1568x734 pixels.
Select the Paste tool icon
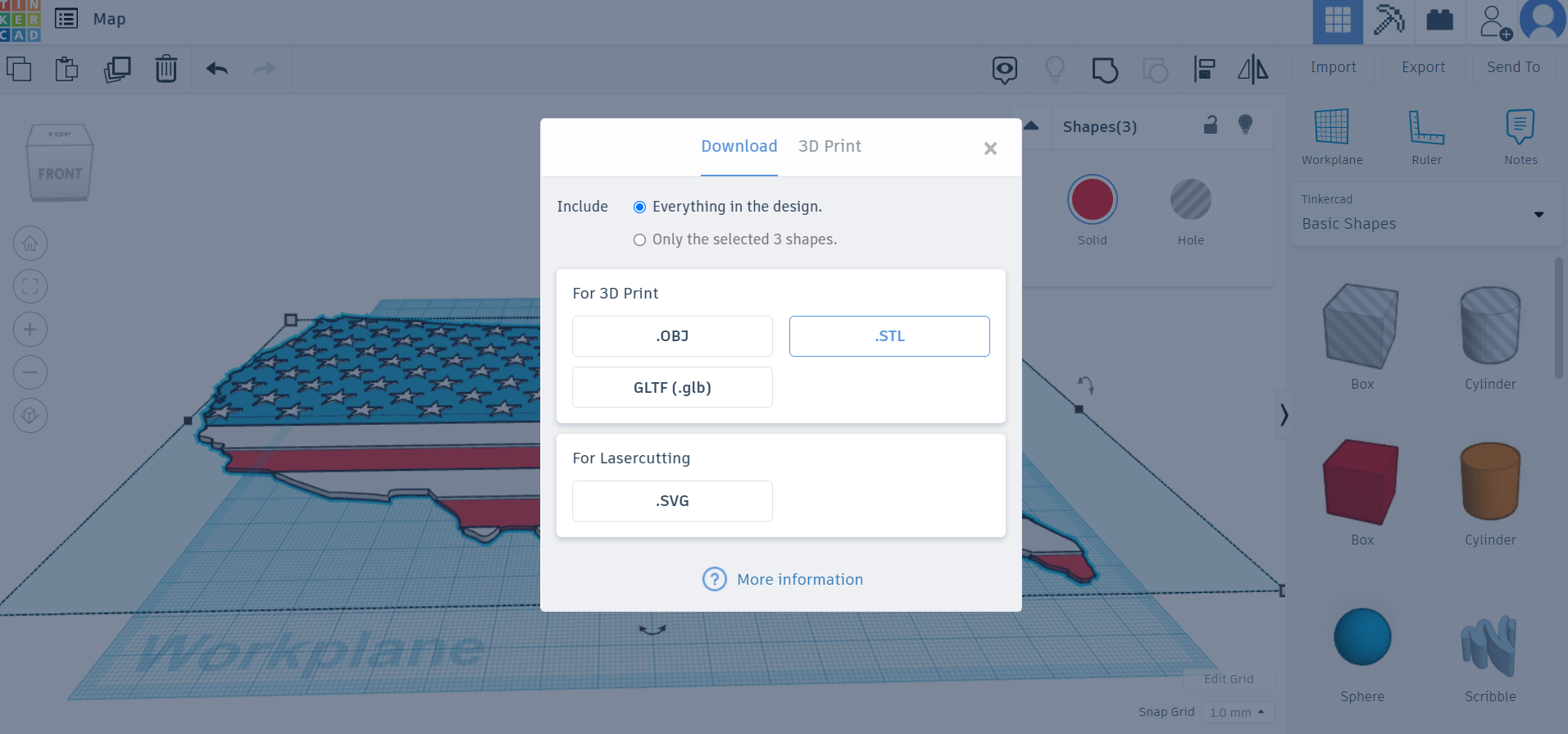pyautogui.click(x=66, y=69)
